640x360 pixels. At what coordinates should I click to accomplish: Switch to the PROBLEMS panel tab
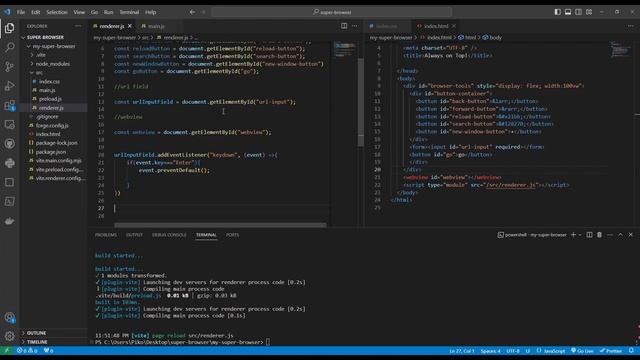(106, 235)
